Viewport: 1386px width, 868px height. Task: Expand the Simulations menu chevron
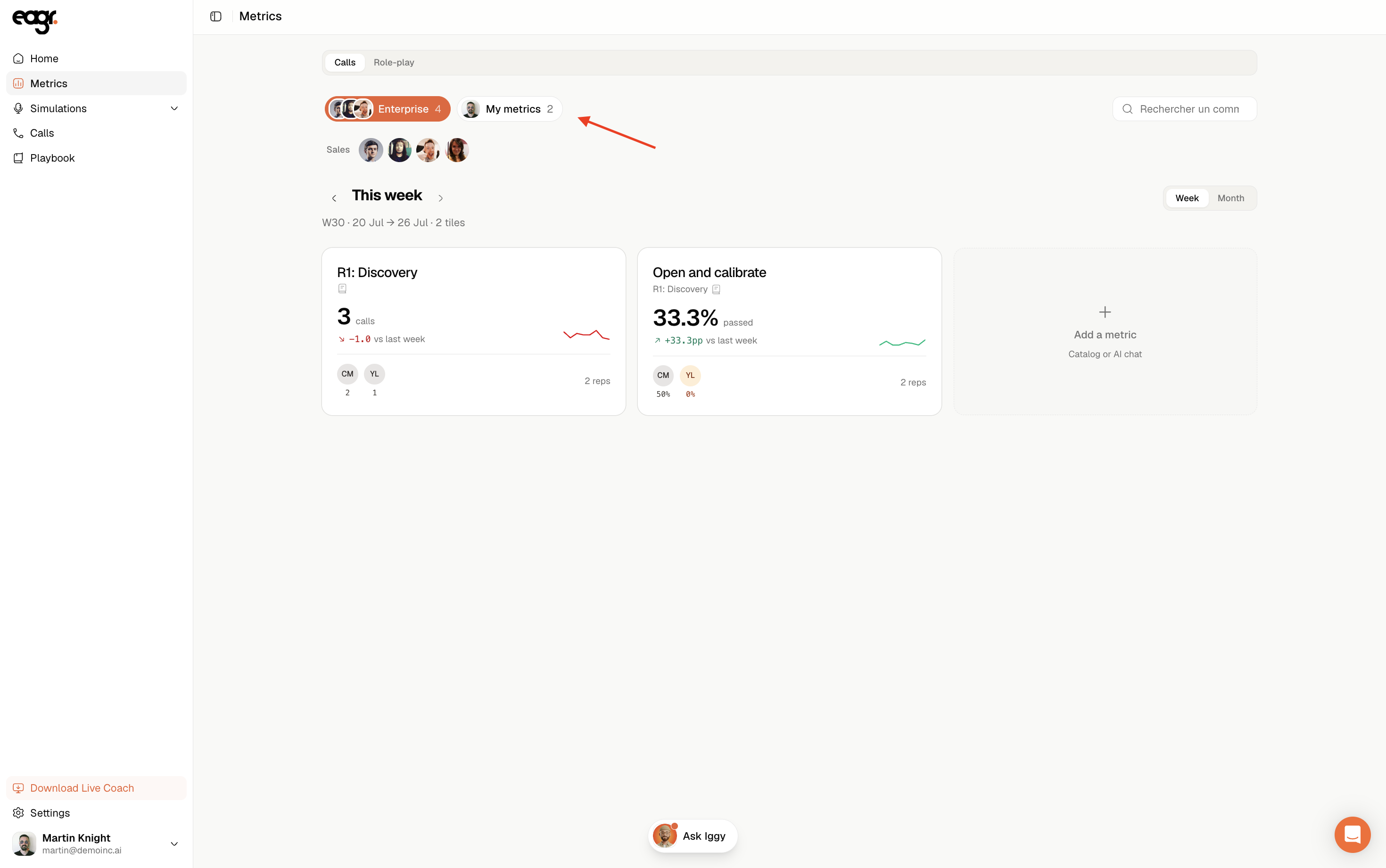(x=174, y=108)
